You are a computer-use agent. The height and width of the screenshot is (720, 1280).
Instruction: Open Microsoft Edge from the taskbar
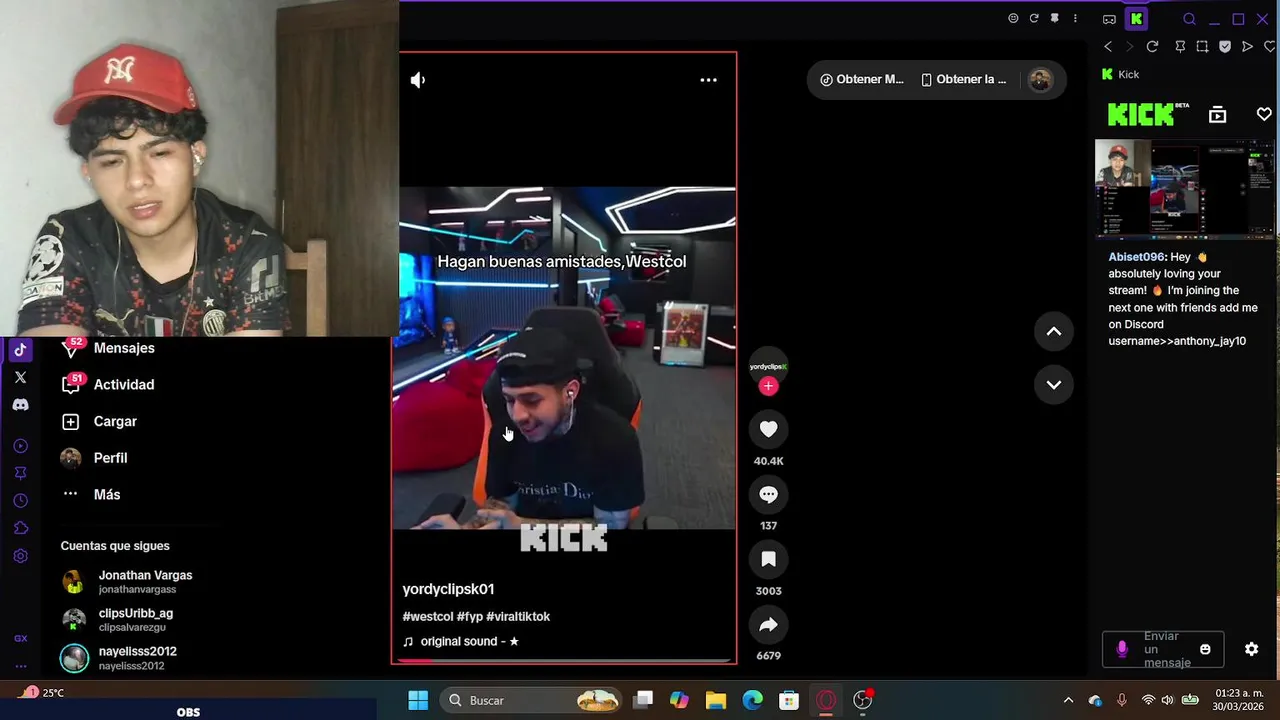(752, 700)
